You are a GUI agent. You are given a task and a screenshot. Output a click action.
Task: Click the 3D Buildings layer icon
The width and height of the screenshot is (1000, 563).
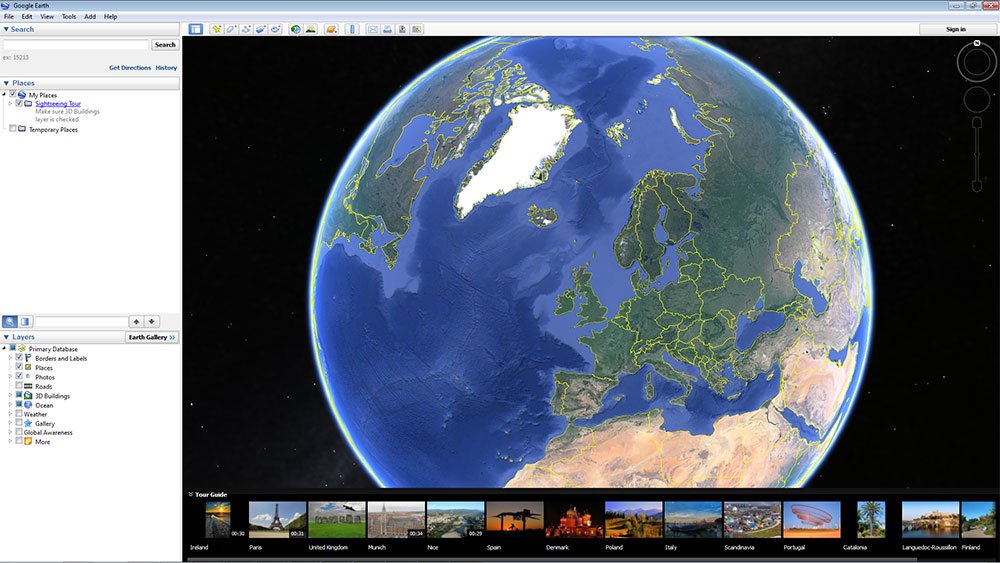tap(28, 396)
